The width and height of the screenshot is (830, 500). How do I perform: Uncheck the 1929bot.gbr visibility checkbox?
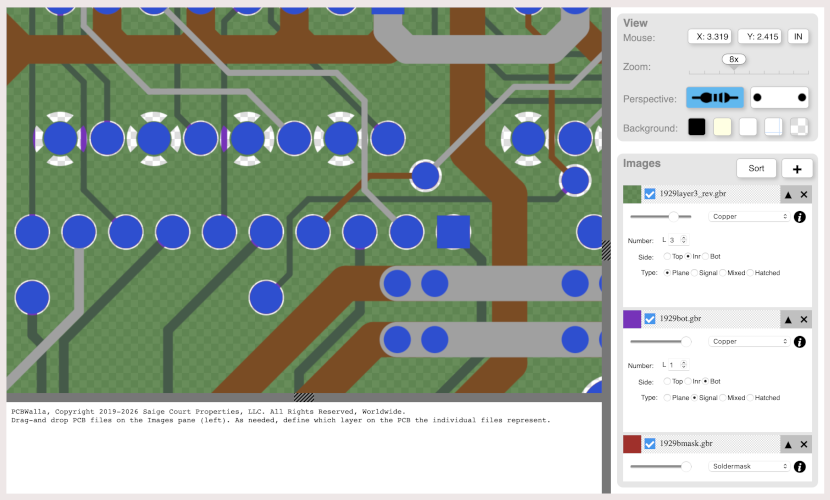650,319
